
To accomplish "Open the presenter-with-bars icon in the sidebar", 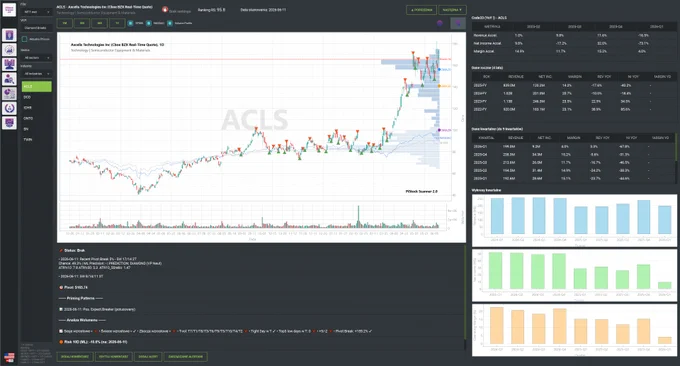I will click(9, 65).
